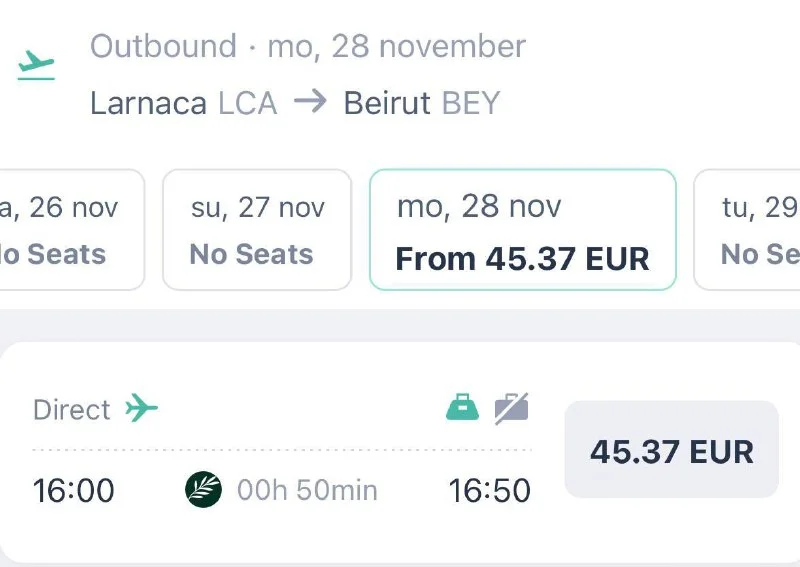Click the airline leaf logo

(x=204, y=490)
